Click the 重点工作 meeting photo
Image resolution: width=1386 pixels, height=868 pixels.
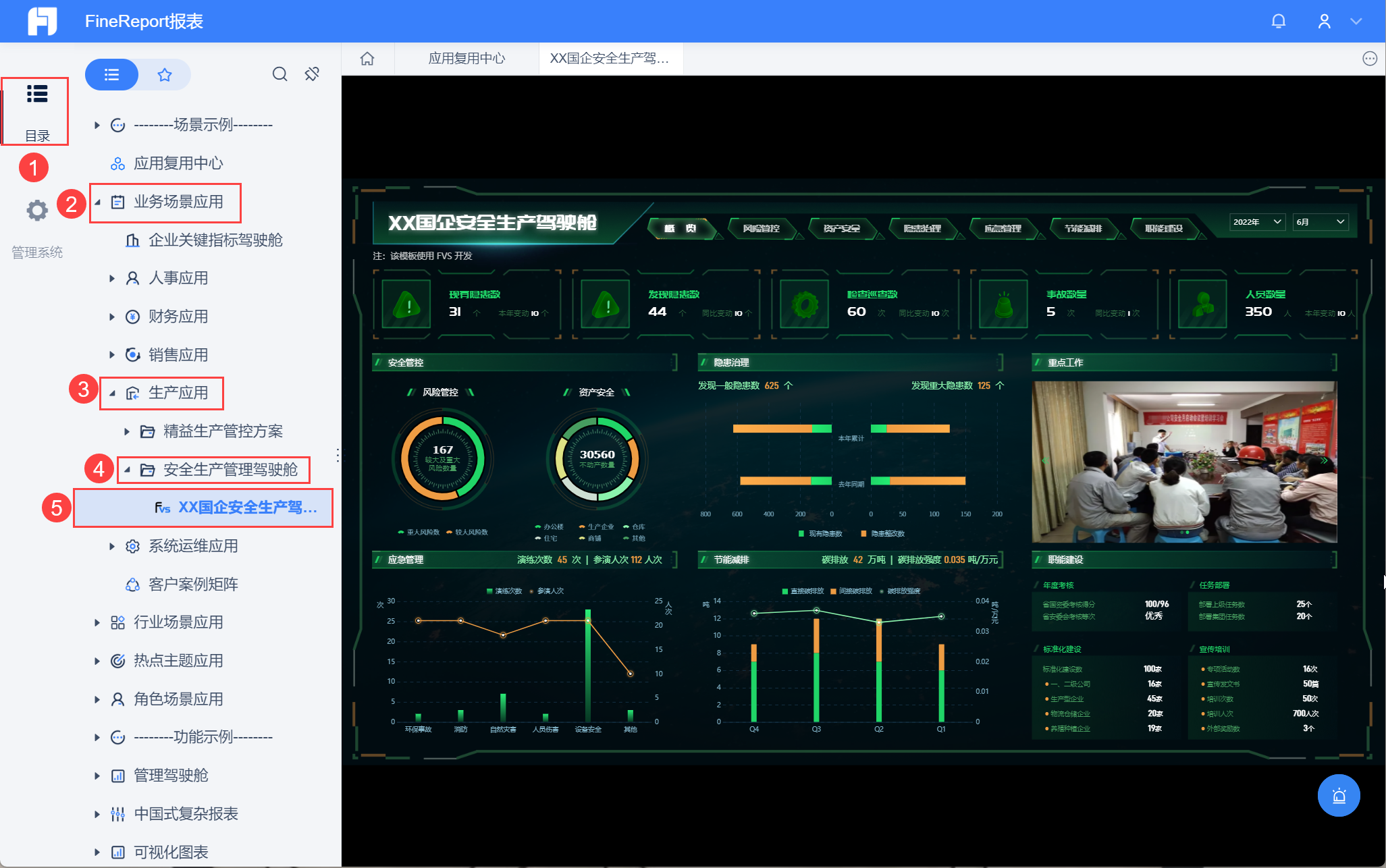tap(1183, 462)
